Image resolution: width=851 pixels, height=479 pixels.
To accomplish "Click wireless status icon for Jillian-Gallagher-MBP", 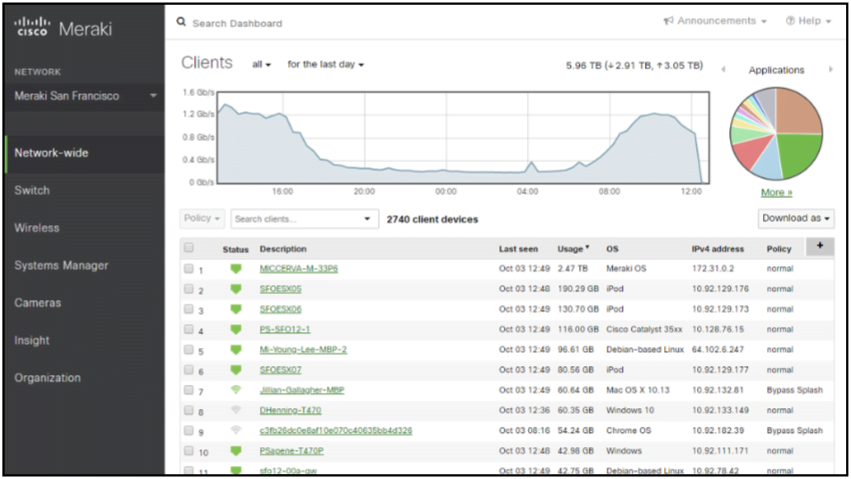I will click(236, 390).
